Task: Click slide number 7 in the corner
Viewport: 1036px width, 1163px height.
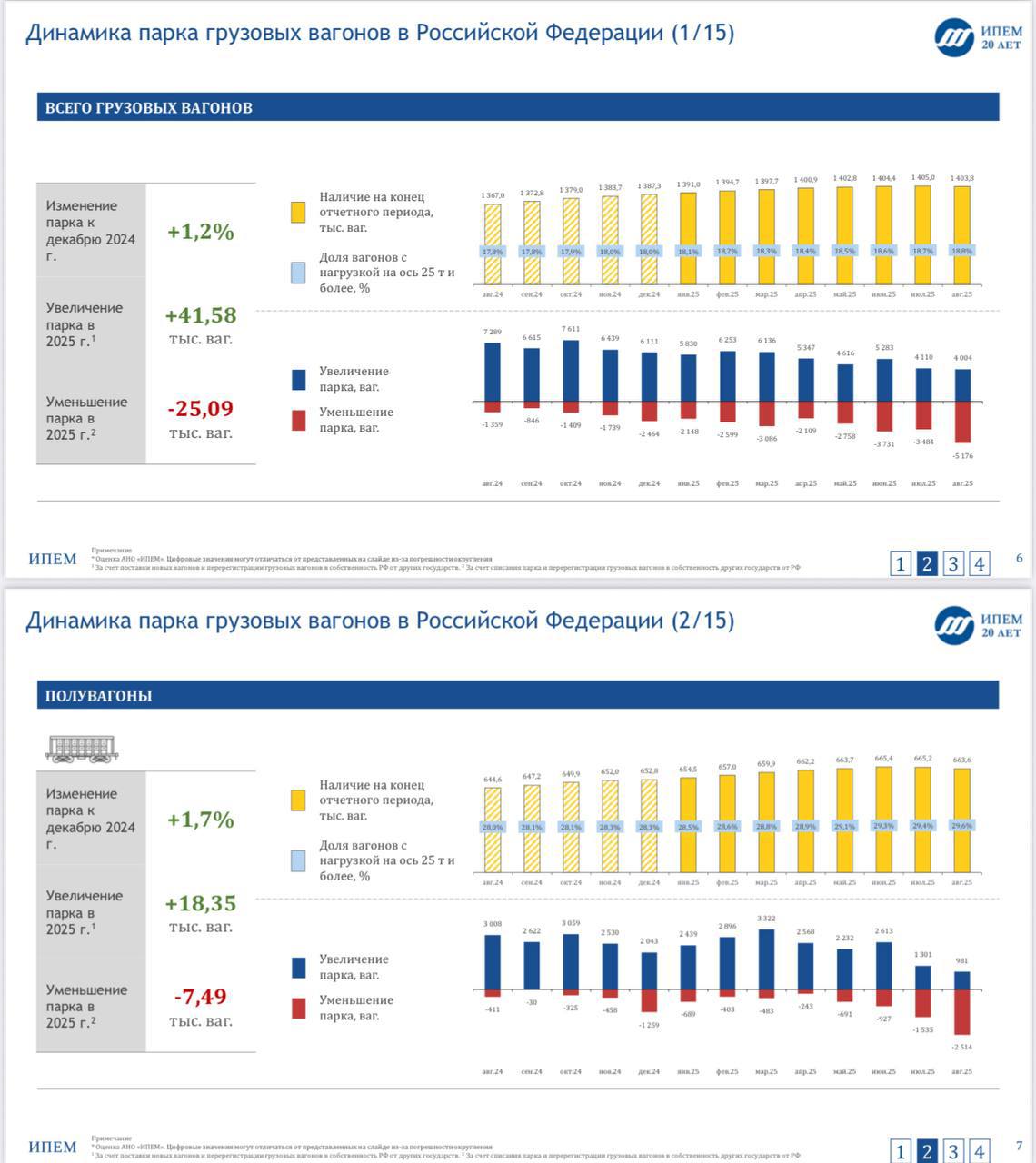Action: 1020,1147
